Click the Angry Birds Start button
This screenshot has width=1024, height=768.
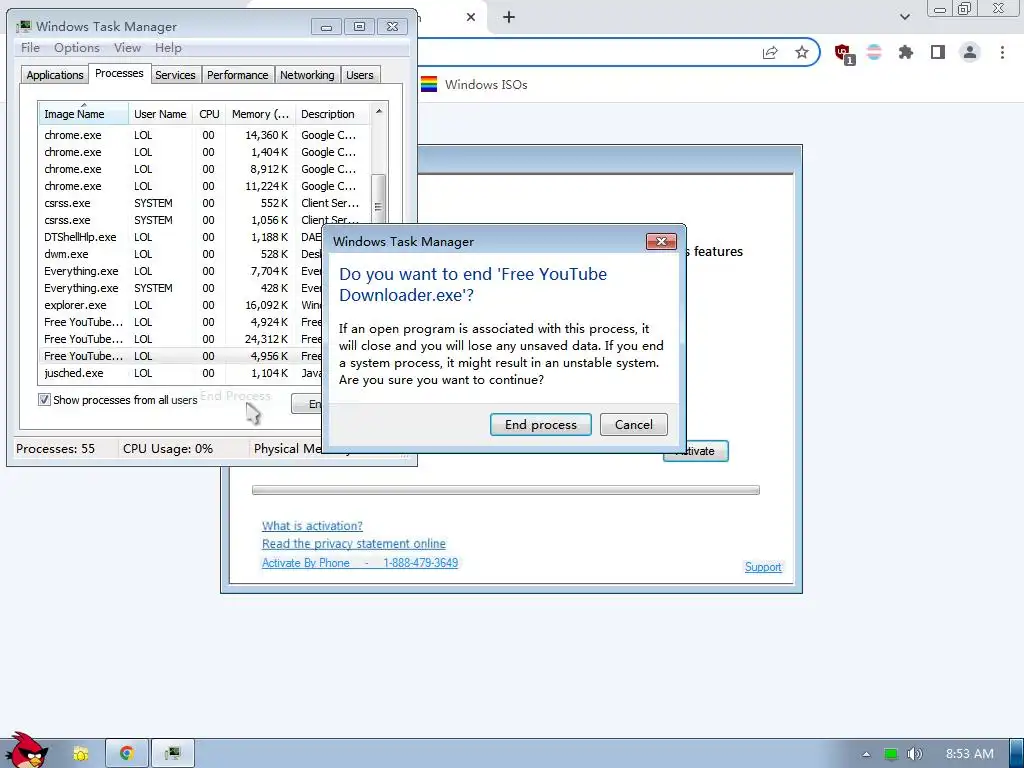click(27, 751)
